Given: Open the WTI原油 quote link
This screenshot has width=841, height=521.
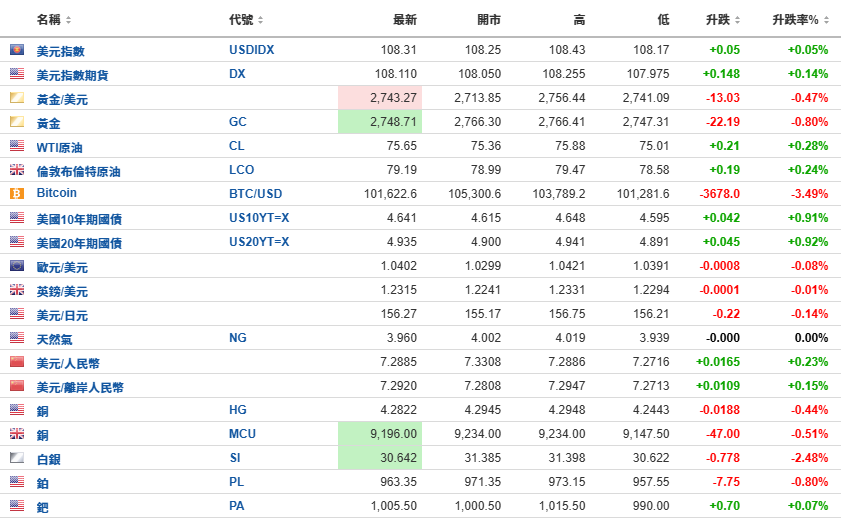Looking at the screenshot, I should (62, 147).
